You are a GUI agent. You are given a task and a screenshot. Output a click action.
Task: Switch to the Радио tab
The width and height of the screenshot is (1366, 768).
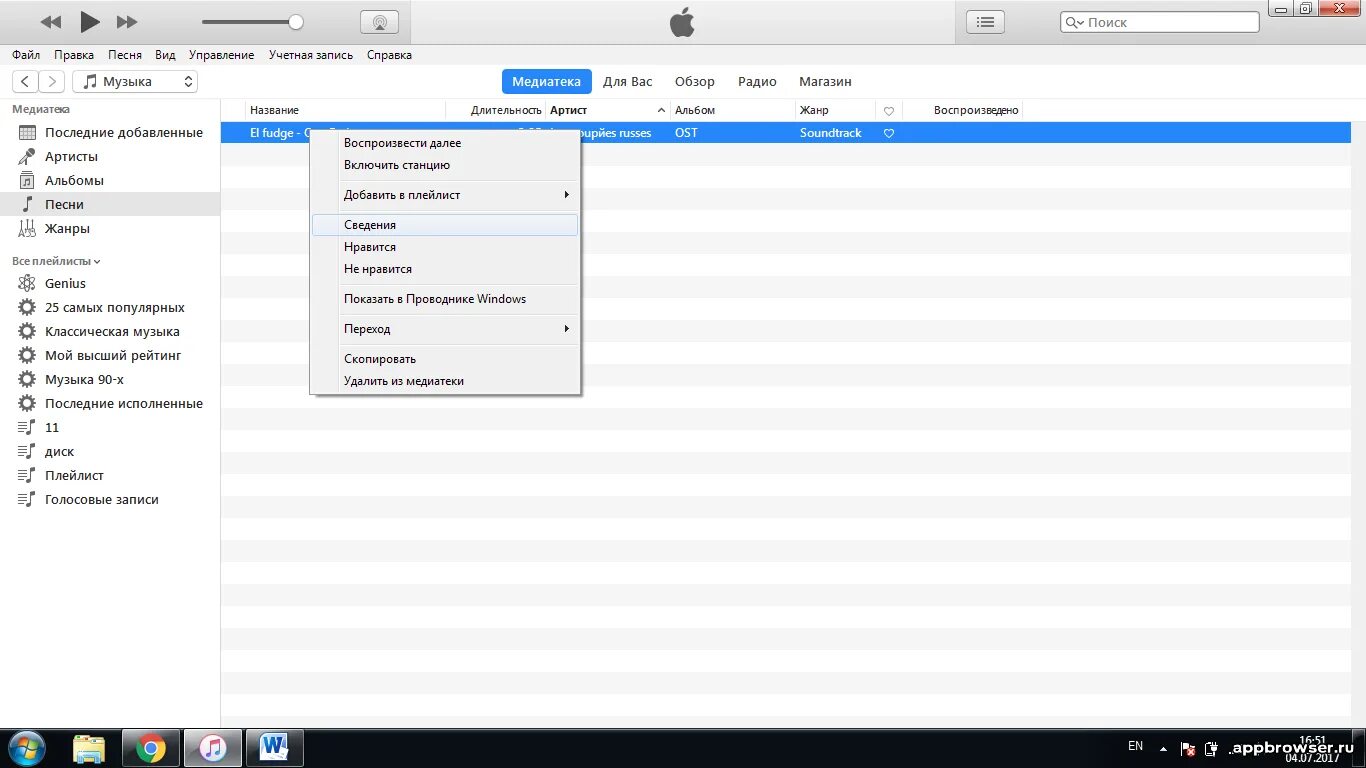757,82
